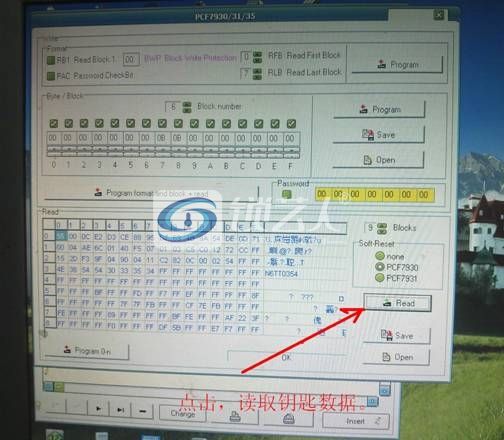The height and width of the screenshot is (440, 504).
Task: Click the top Program button in Format section
Action: [x=397, y=64]
